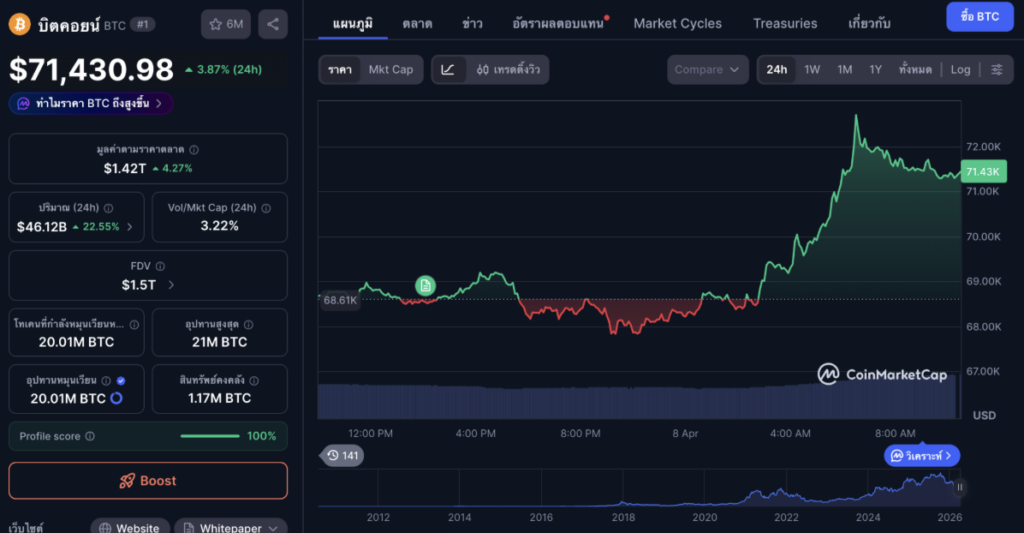Open the Market Cycles tab
Viewport: 1024px width, 533px height.
[x=677, y=23]
